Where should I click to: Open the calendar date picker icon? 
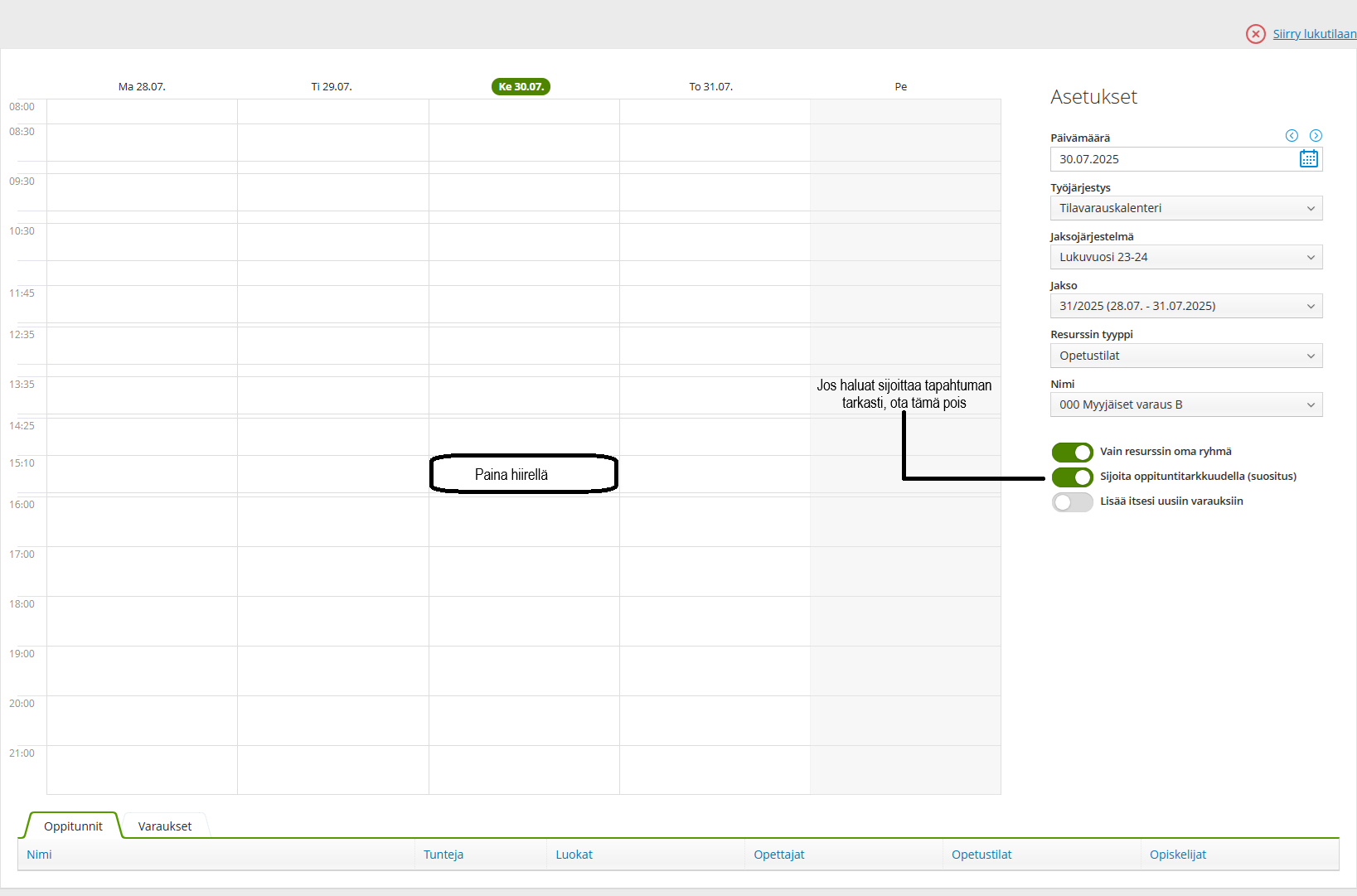pyautogui.click(x=1308, y=159)
